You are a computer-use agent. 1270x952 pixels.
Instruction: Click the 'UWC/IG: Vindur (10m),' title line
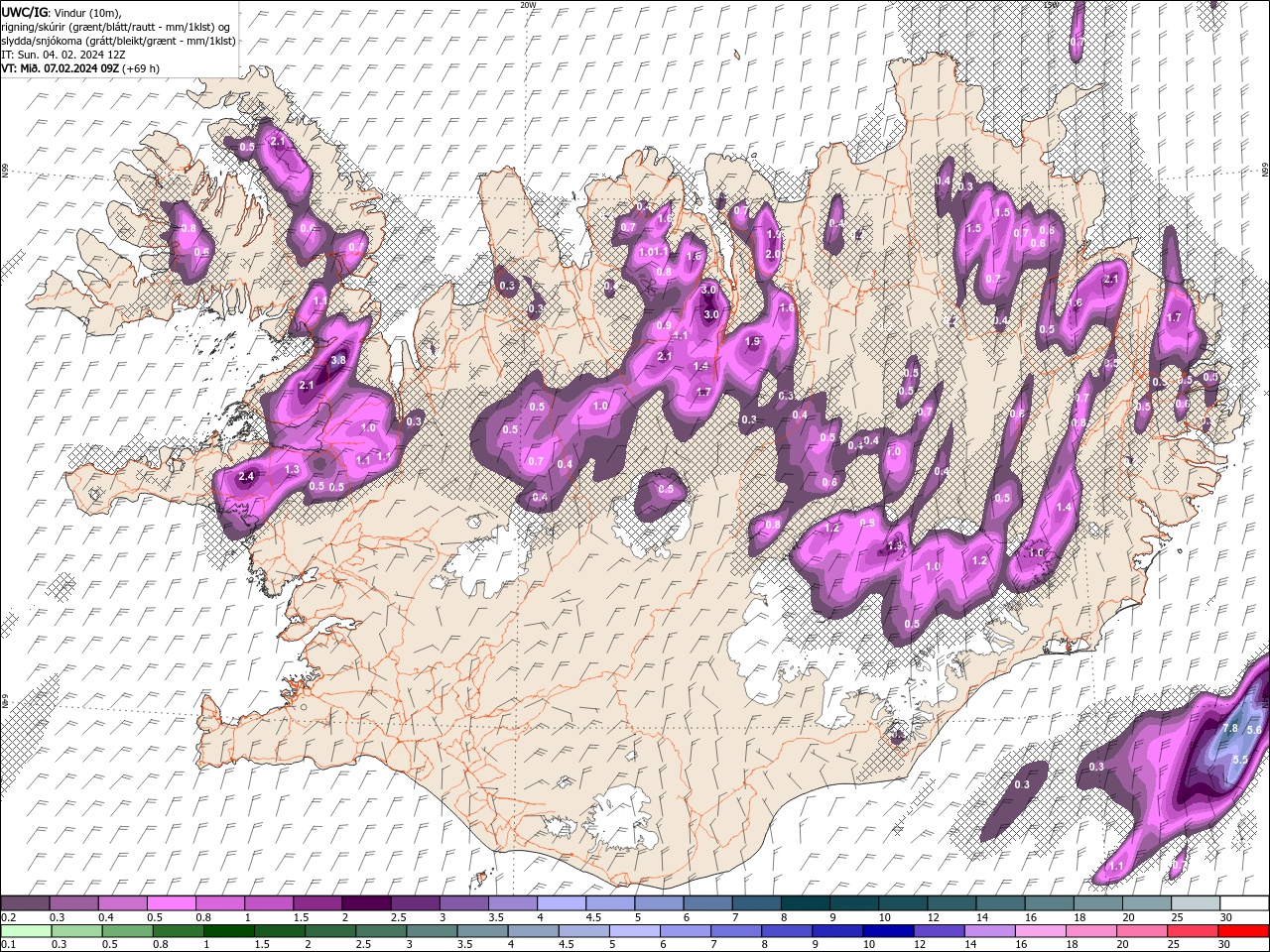click(63, 11)
